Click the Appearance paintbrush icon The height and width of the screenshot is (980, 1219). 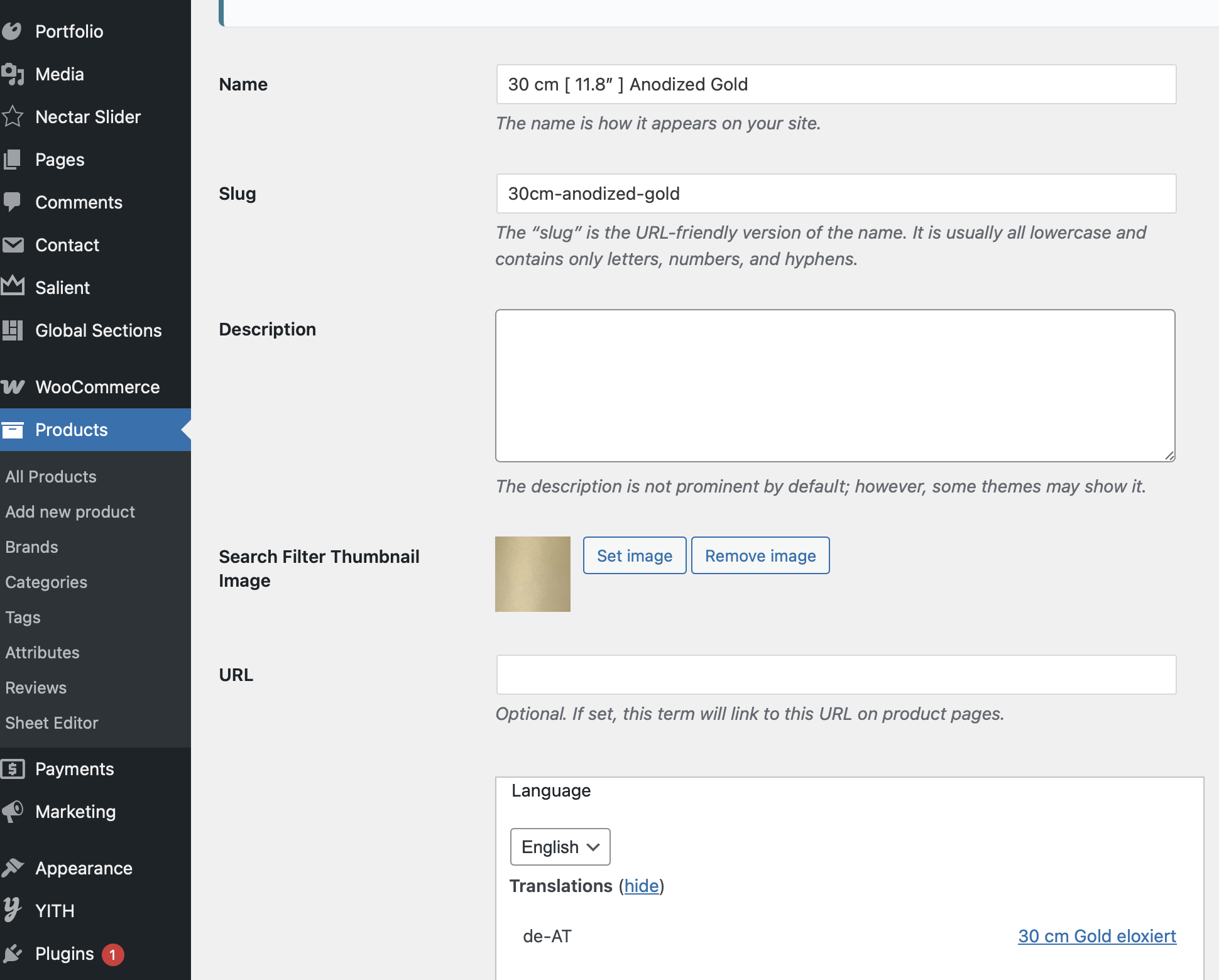(x=12, y=868)
